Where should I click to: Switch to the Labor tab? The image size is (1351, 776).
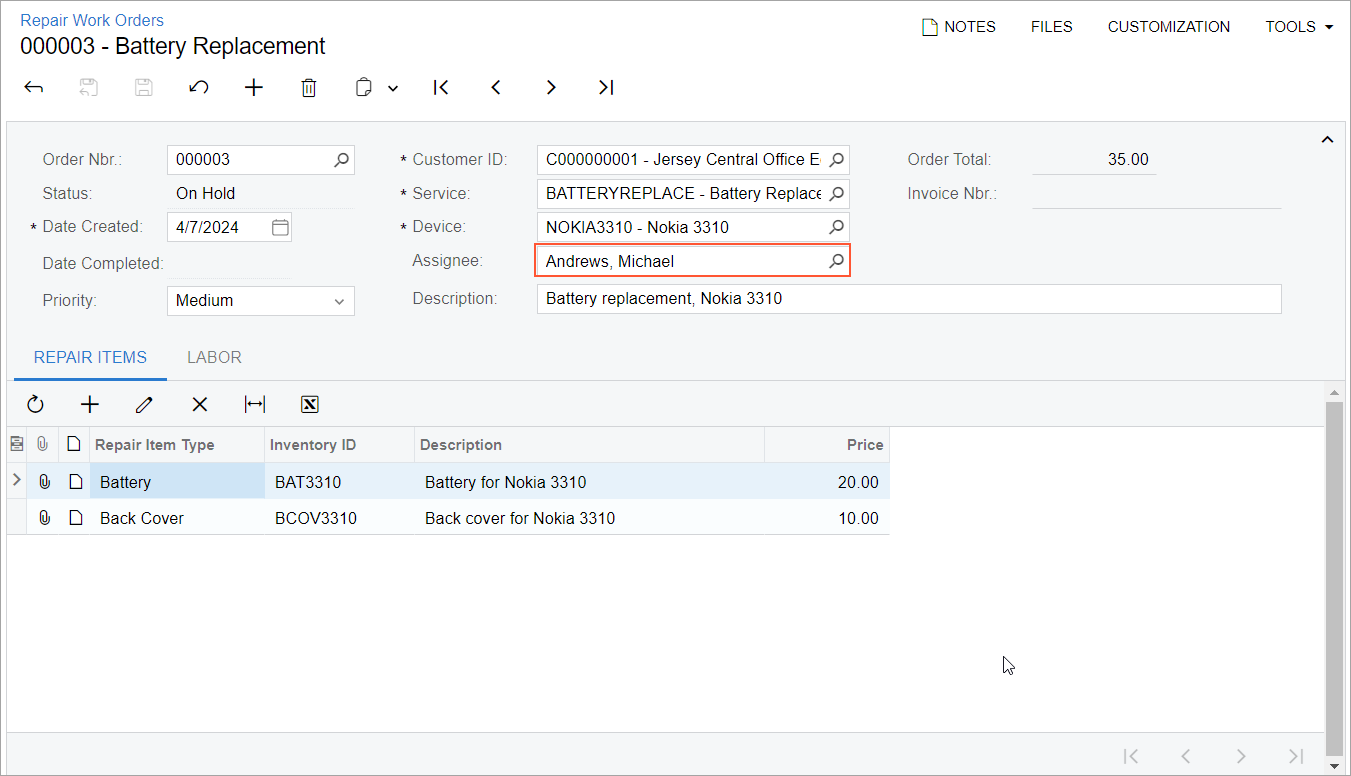coord(214,357)
